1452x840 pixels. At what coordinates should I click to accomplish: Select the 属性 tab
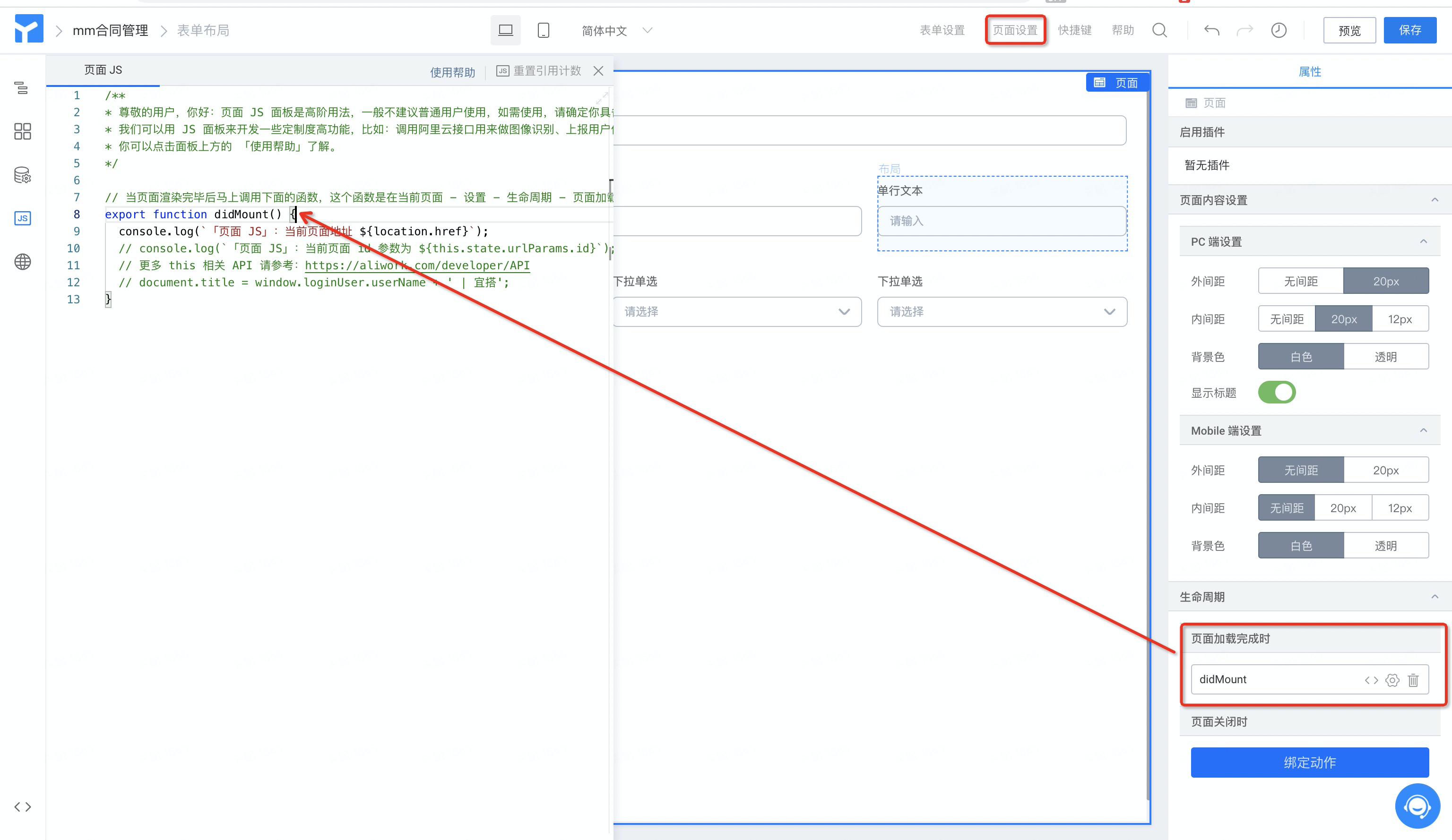tap(1310, 71)
